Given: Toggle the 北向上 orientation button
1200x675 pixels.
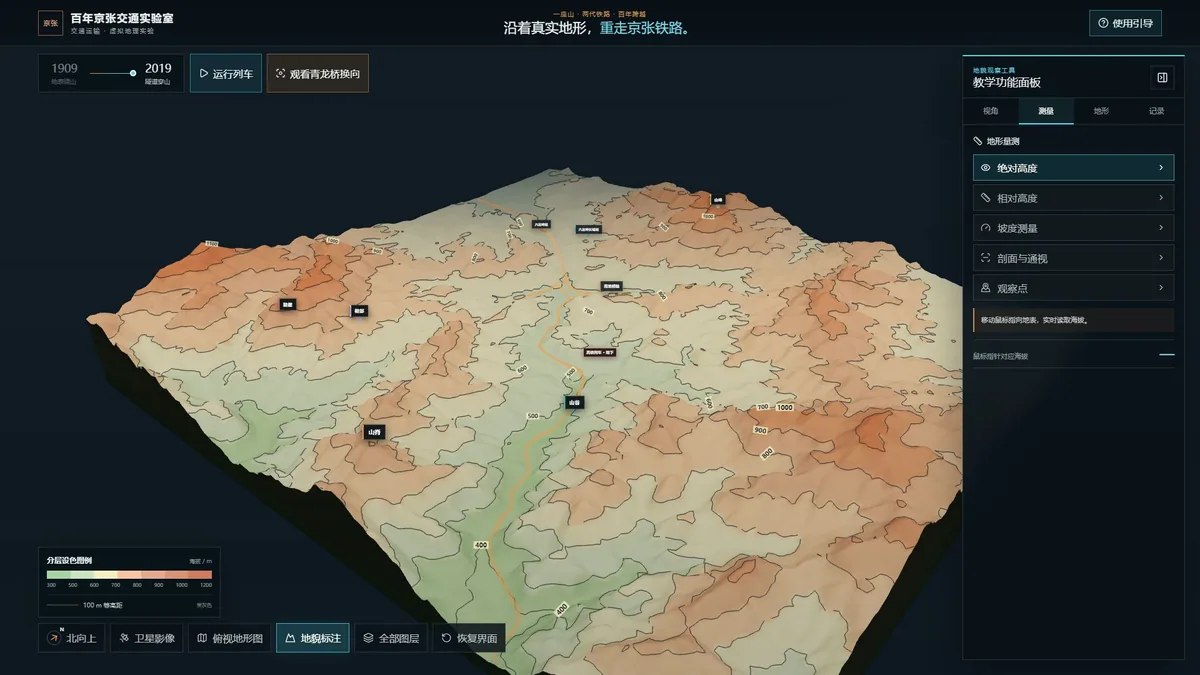Looking at the screenshot, I should (x=71, y=638).
